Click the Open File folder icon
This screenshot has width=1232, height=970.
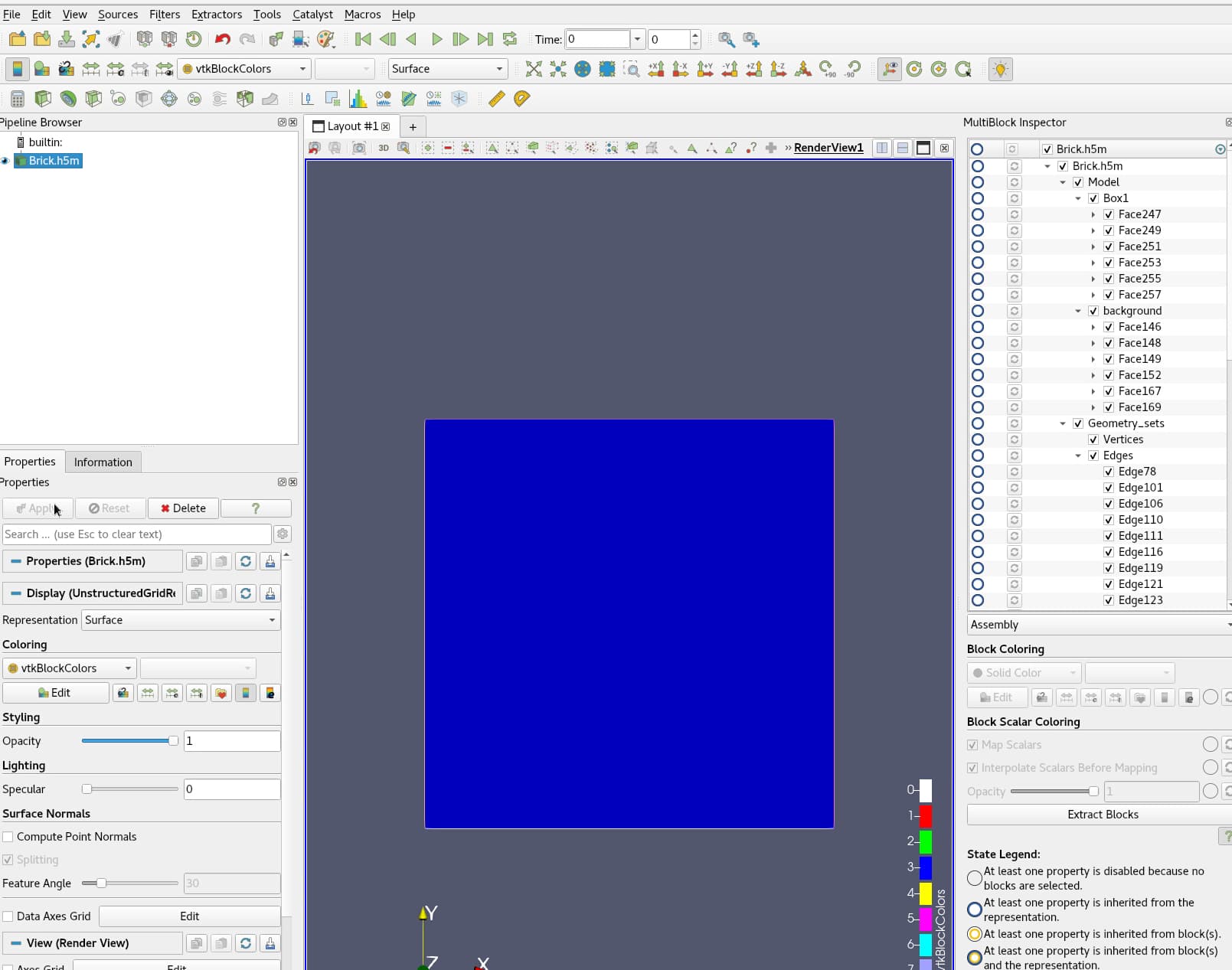[x=17, y=39]
